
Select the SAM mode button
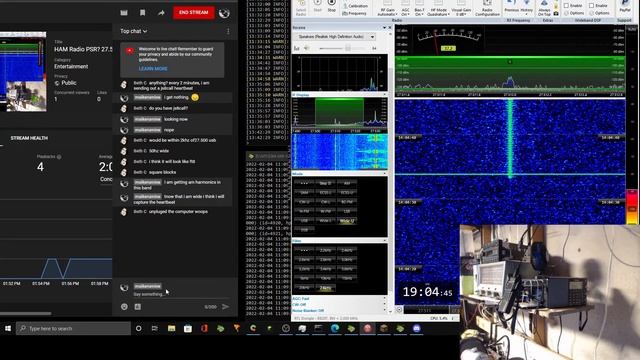click(x=304, y=193)
